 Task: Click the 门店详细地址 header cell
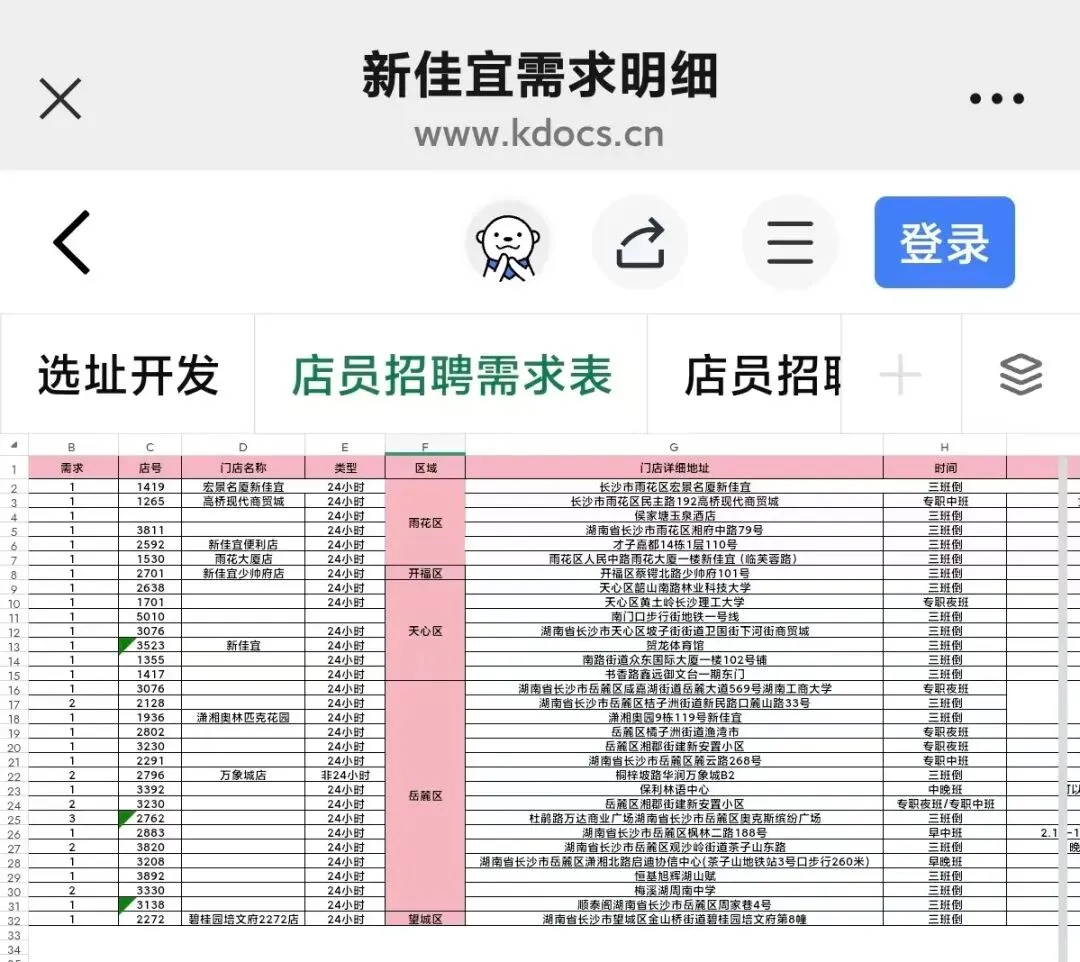coord(674,468)
